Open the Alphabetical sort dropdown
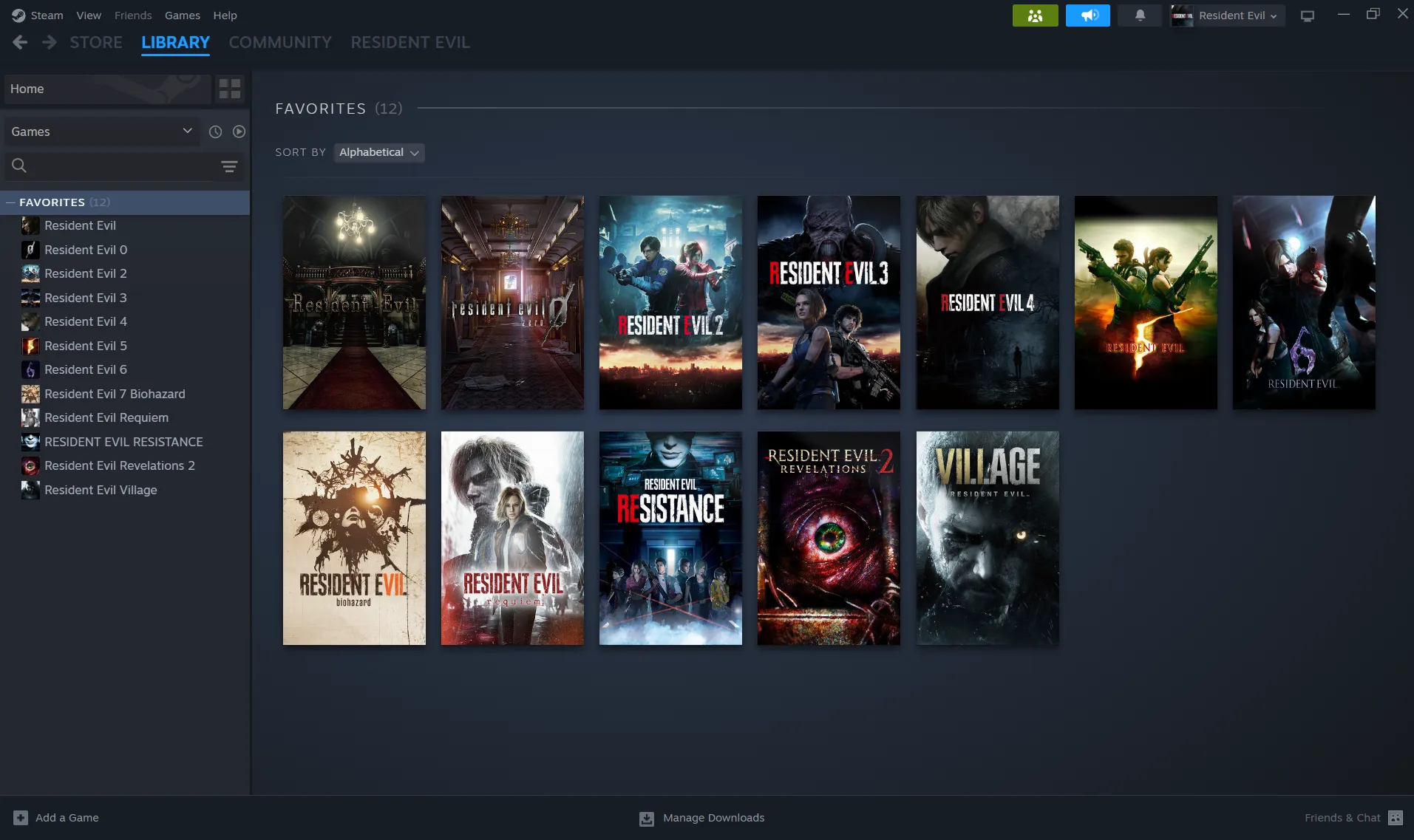 378,152
